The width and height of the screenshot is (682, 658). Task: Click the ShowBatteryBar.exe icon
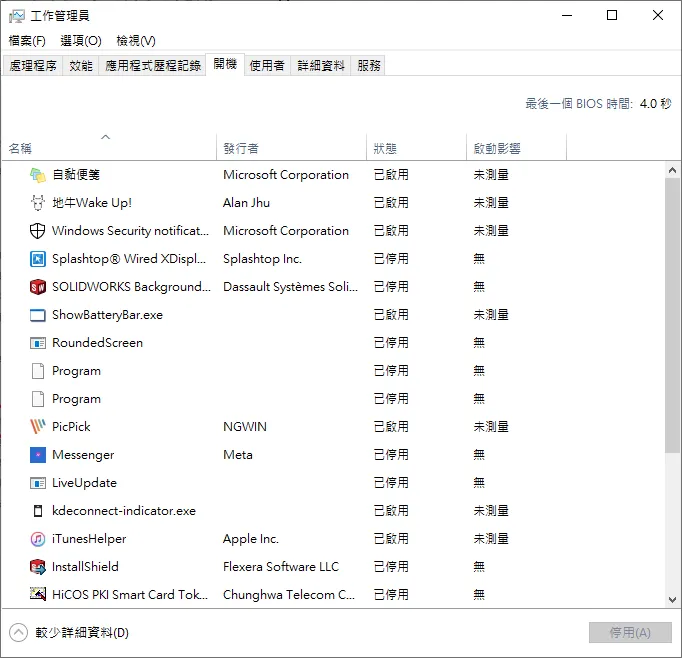click(38, 315)
